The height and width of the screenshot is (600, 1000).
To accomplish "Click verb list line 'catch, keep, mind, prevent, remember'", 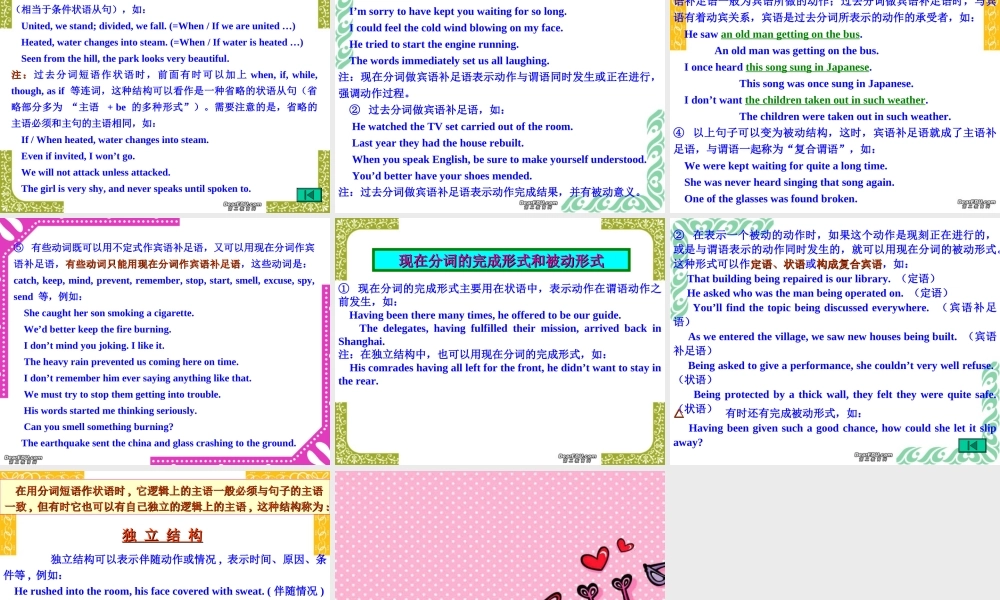I will coord(164,281).
